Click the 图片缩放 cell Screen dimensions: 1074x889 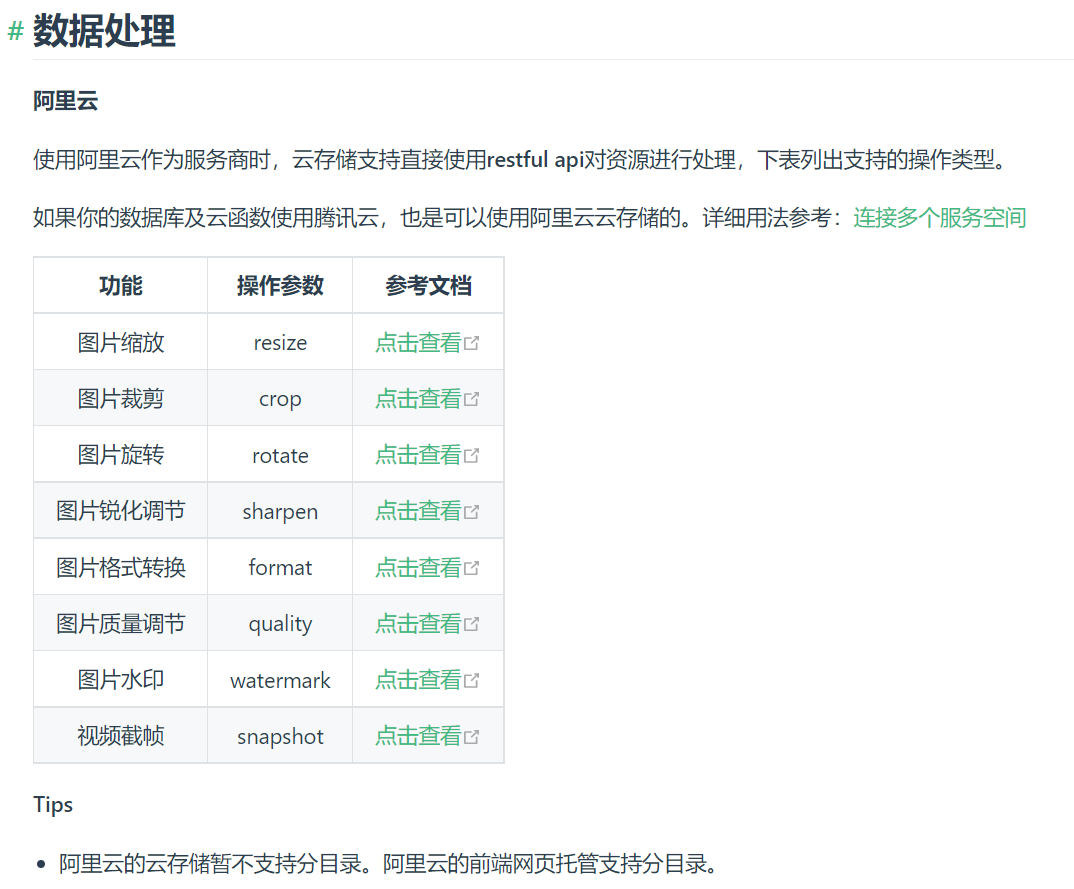pos(121,342)
